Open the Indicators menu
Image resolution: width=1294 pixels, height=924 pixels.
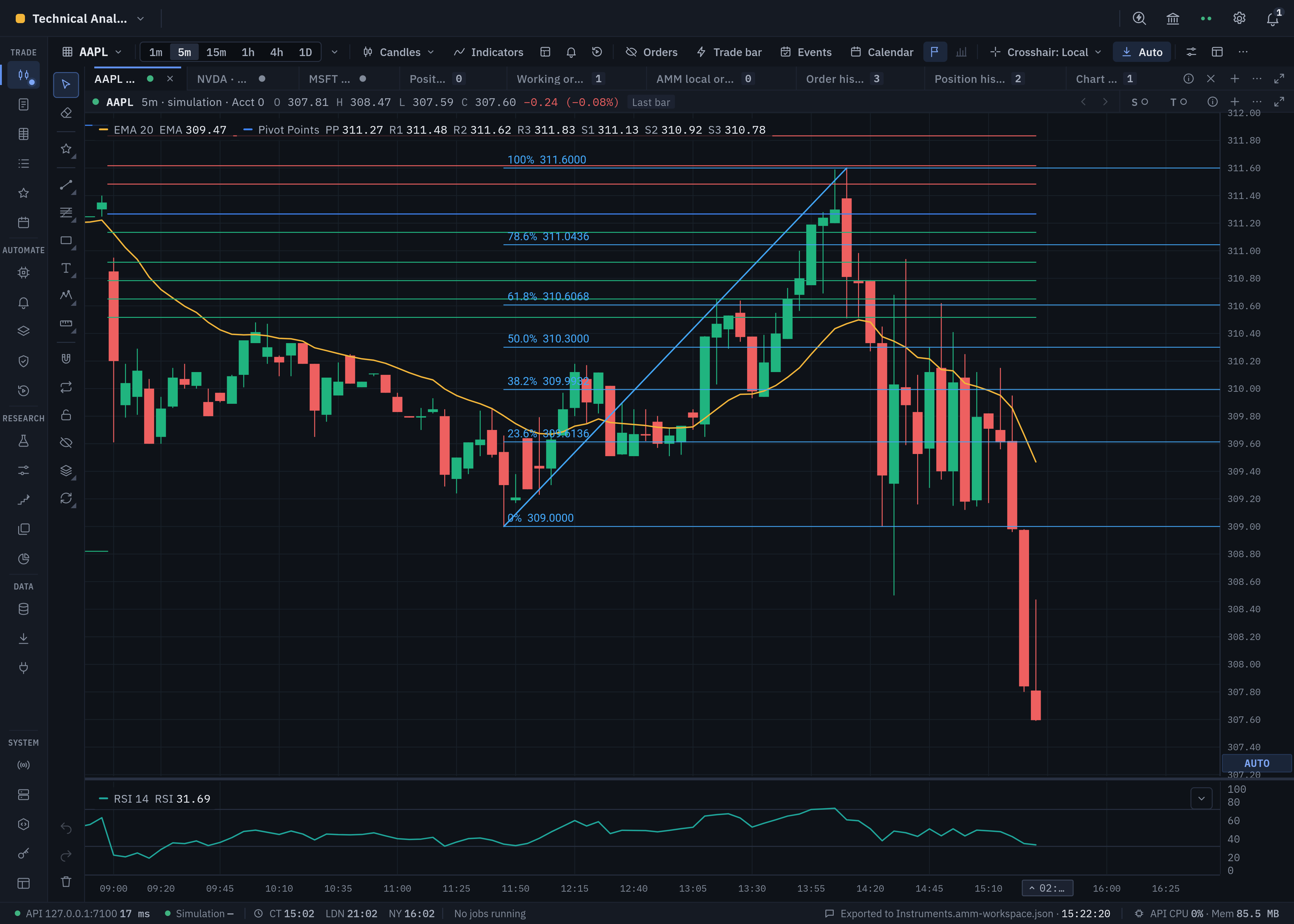click(x=489, y=52)
